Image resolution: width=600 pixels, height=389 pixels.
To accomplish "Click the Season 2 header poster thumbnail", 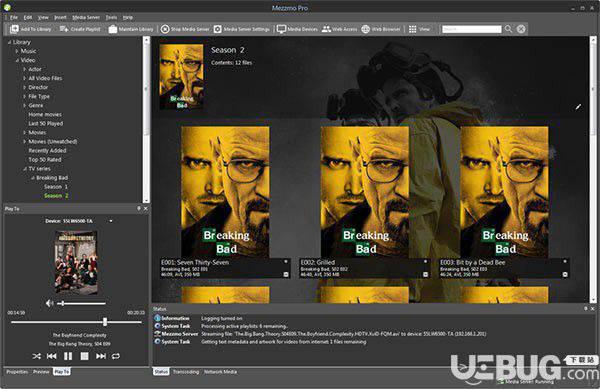I will (x=181, y=76).
